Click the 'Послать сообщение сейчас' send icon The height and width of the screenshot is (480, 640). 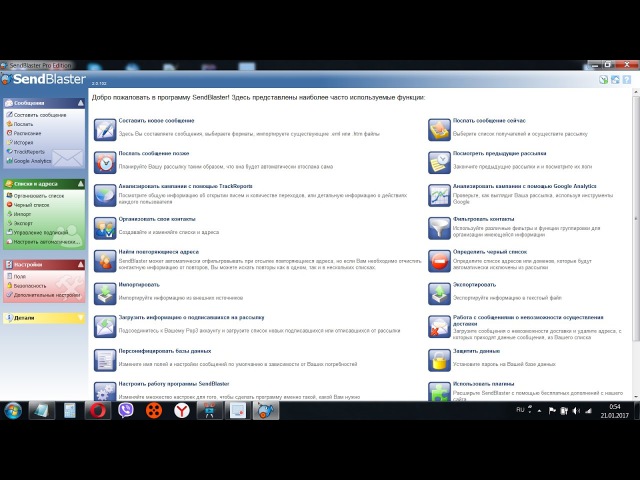439,129
